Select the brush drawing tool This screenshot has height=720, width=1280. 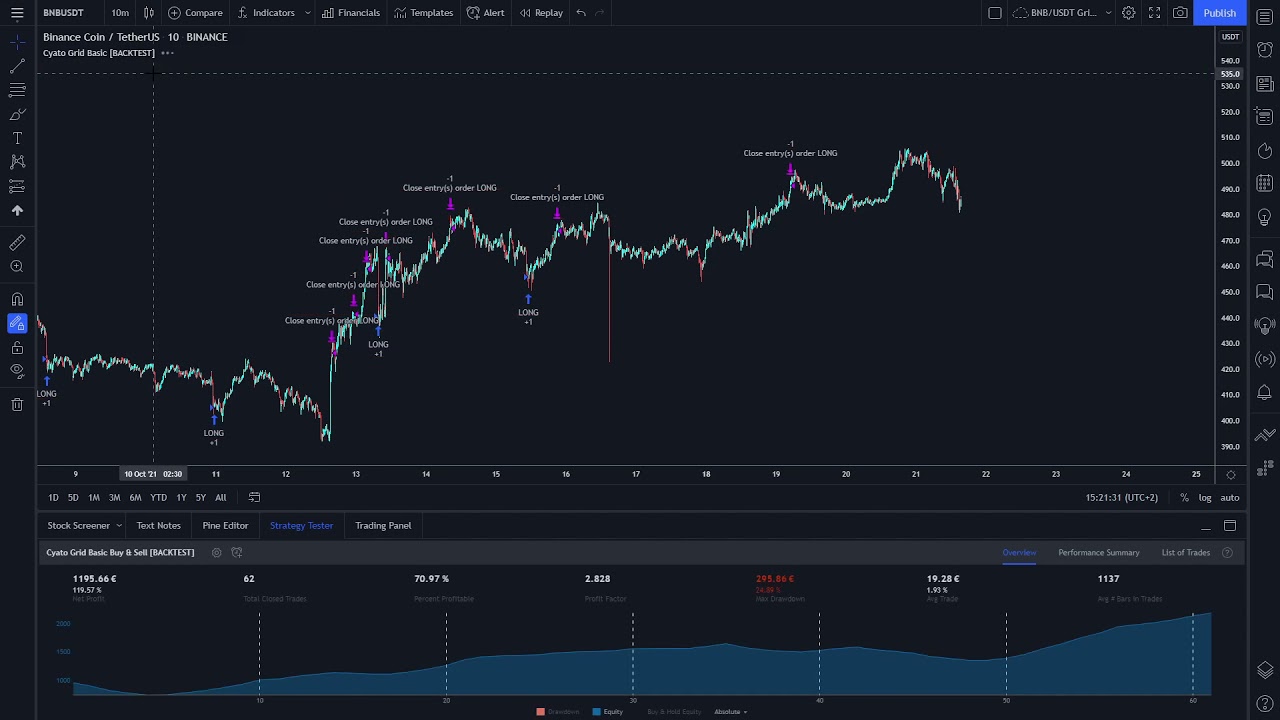click(17, 114)
